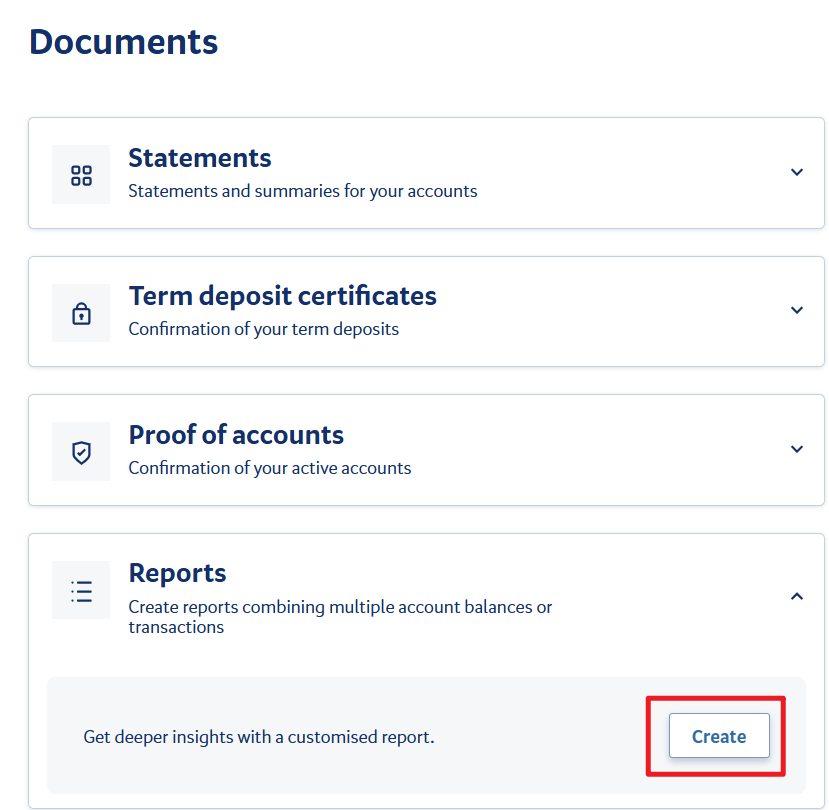Screen dimensions: 829x810
Task: Click the Documents page title
Action: (x=123, y=42)
